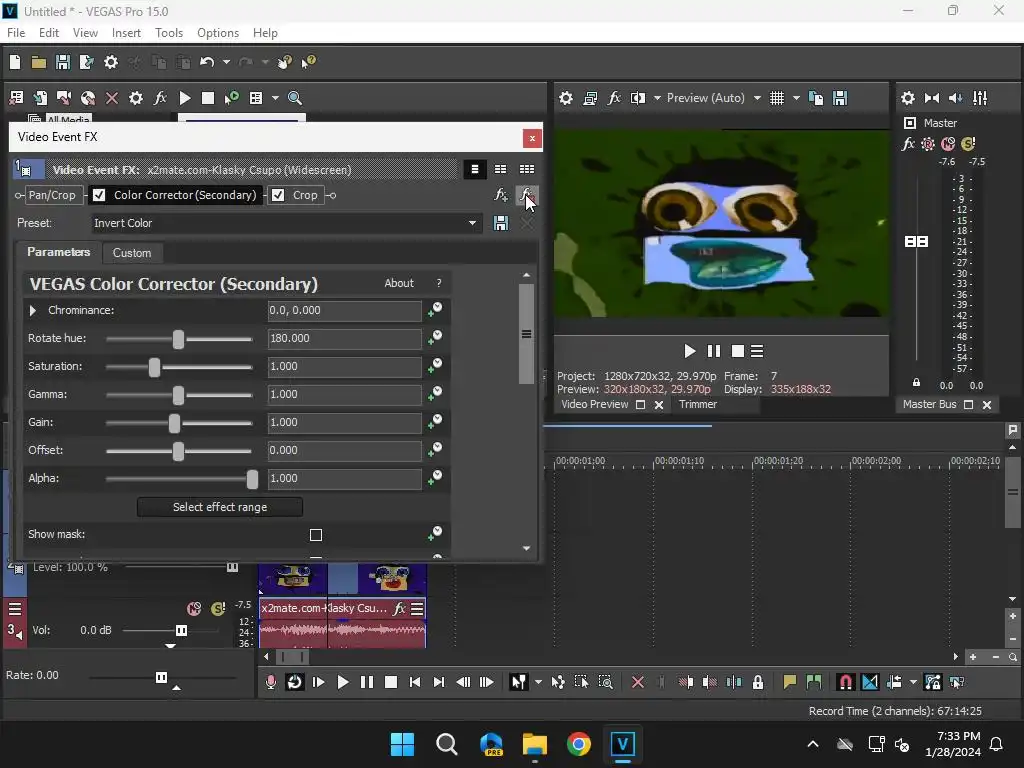
Task: Click the What's This help icon
Action: coord(308,62)
